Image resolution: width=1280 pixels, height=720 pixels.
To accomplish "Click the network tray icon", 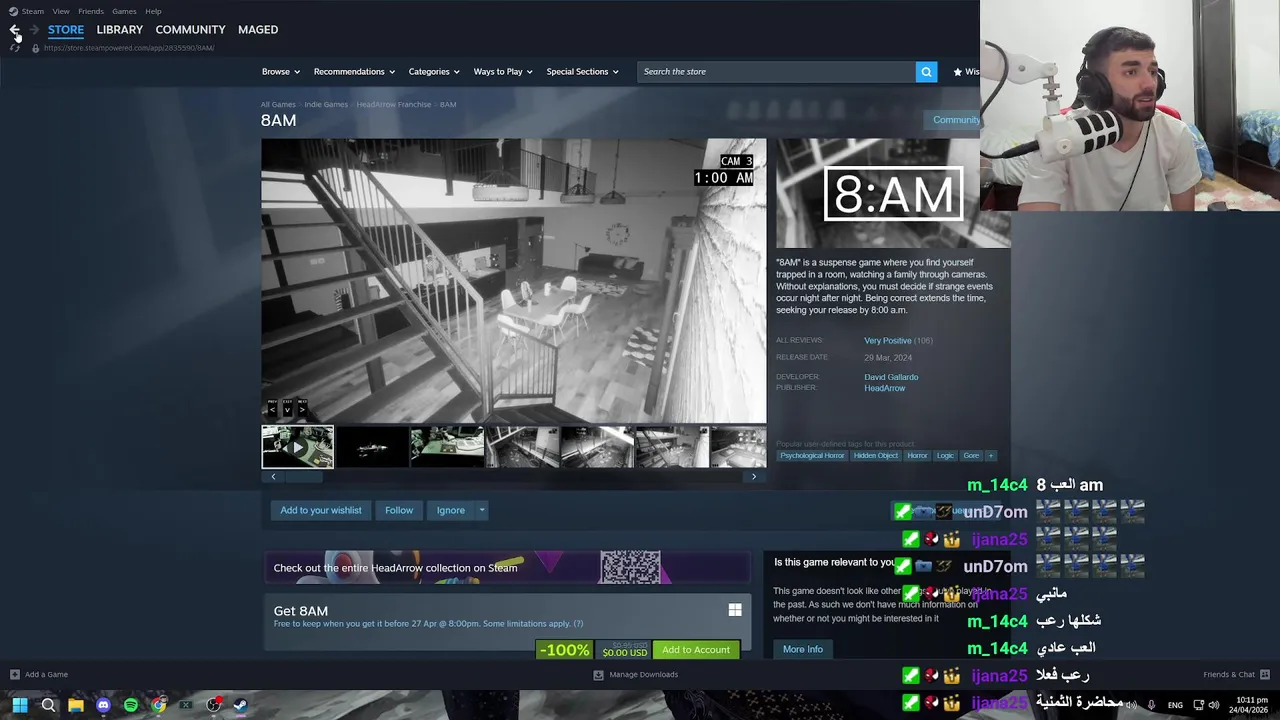I will [1197, 705].
